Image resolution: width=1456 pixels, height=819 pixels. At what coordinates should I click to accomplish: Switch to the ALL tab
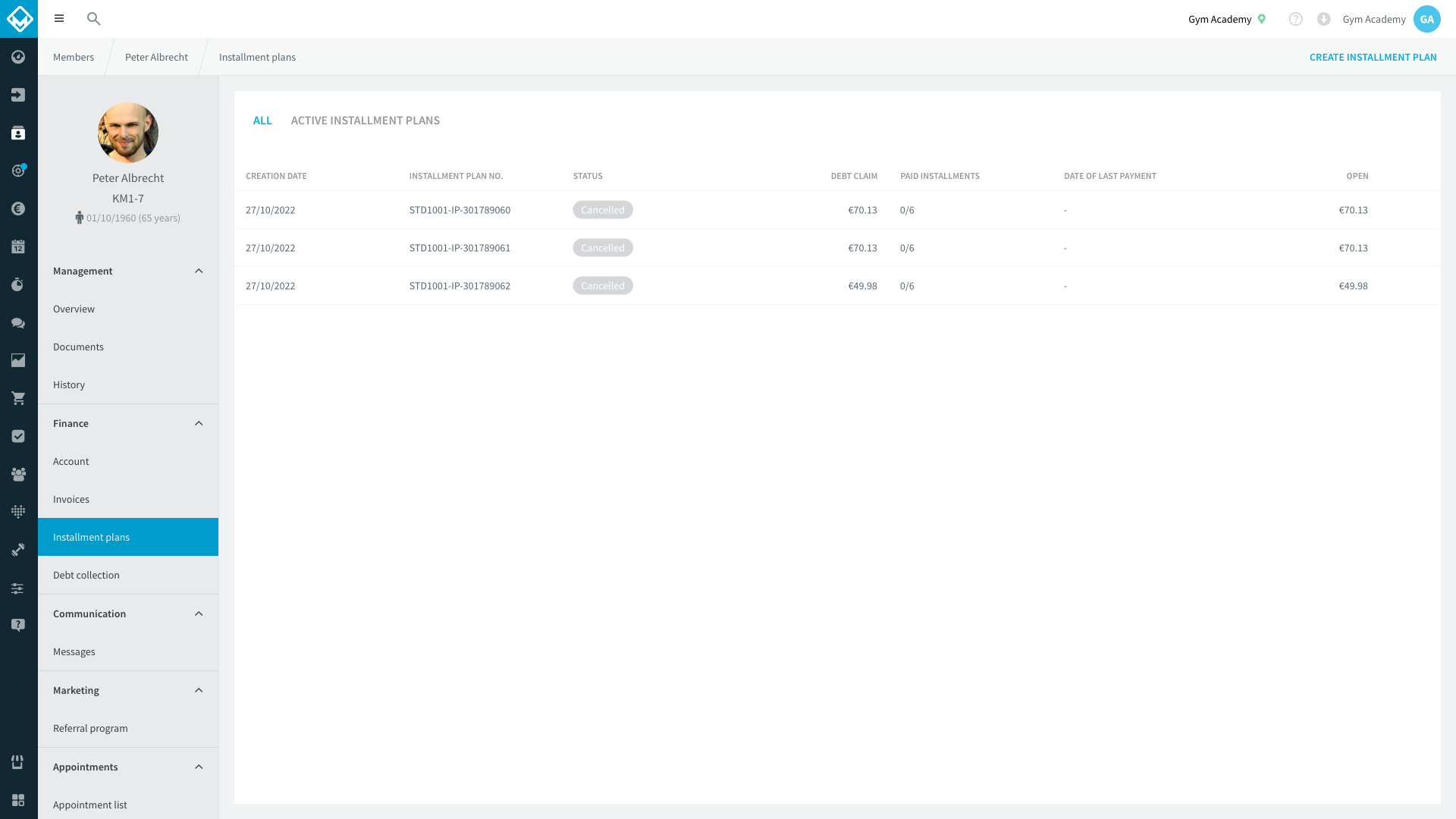click(x=262, y=121)
